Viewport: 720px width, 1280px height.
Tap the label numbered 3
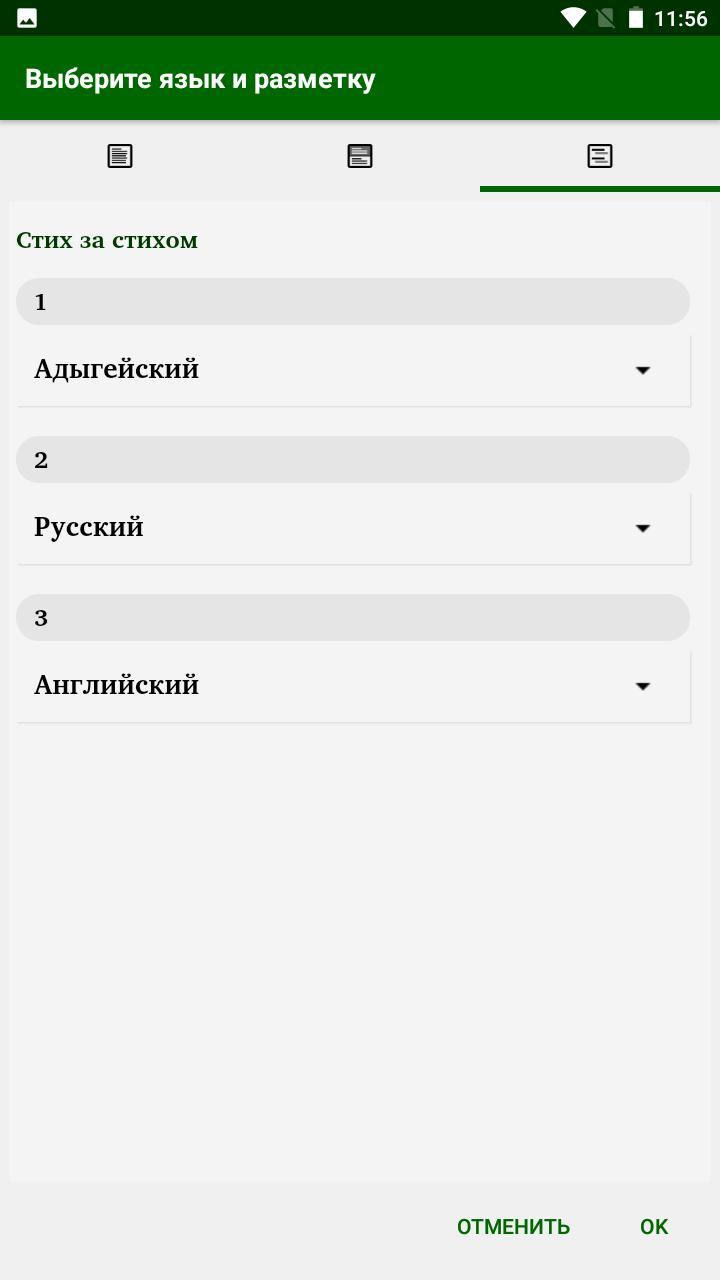pos(353,617)
